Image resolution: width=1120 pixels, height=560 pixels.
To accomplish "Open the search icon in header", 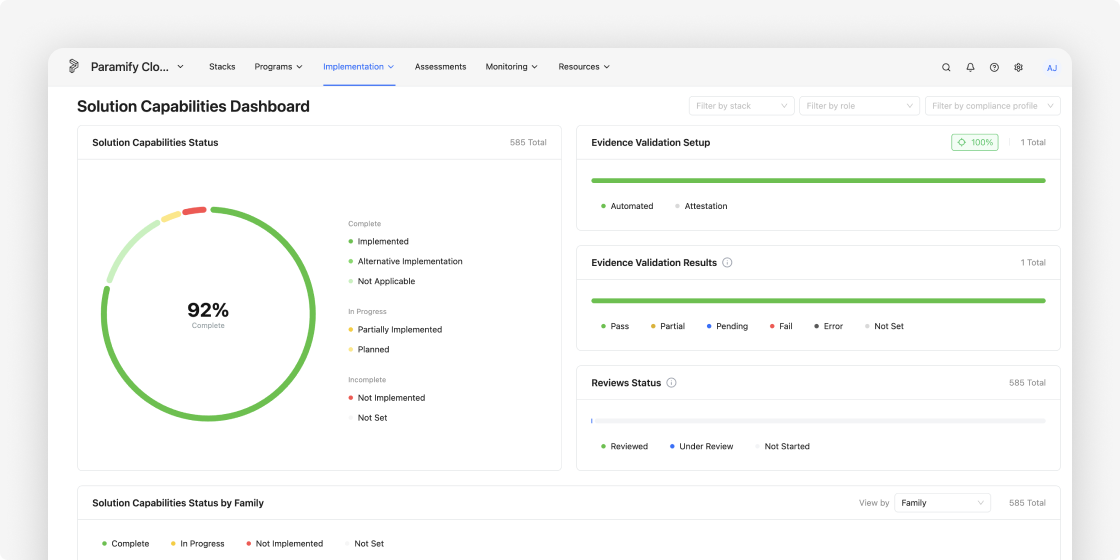I will [x=946, y=67].
